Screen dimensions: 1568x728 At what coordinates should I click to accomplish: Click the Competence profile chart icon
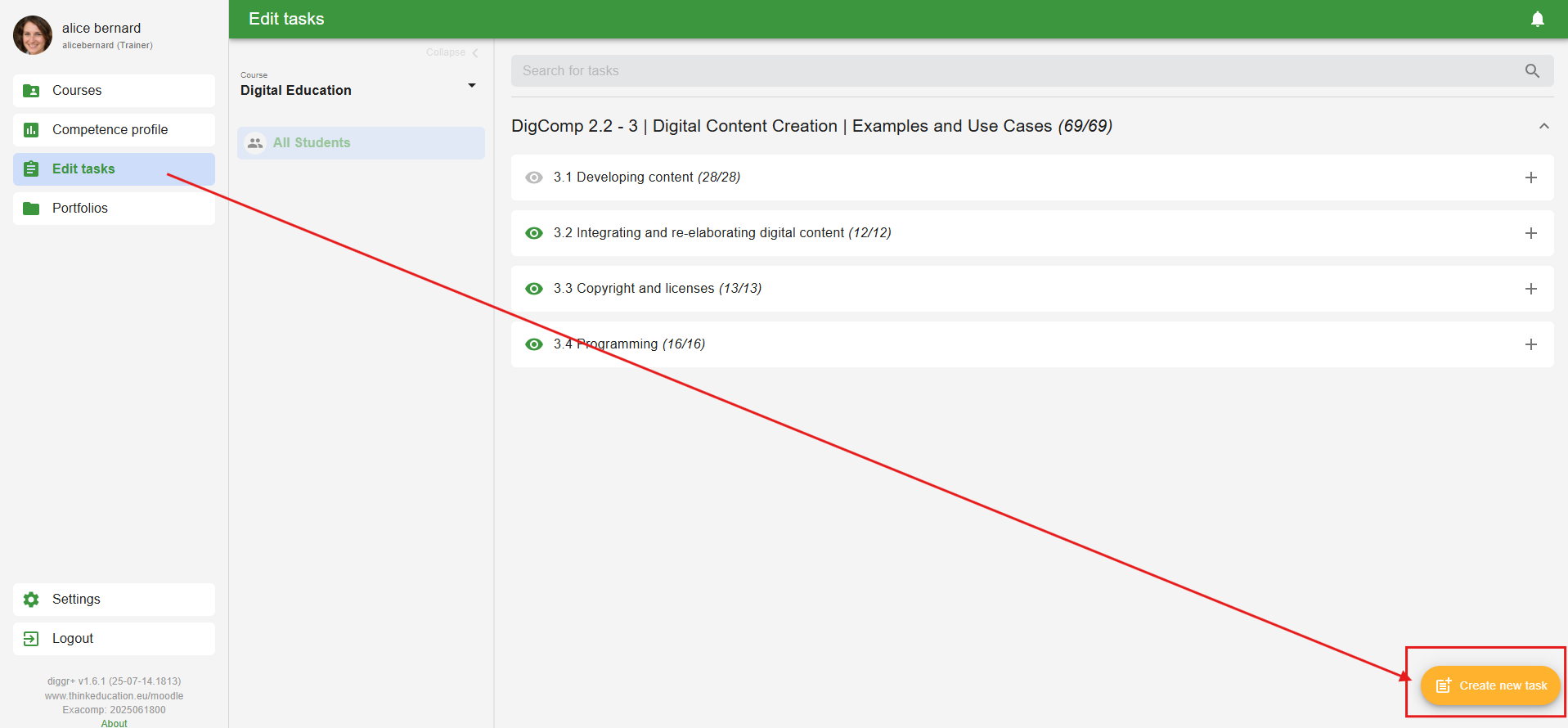click(x=31, y=130)
